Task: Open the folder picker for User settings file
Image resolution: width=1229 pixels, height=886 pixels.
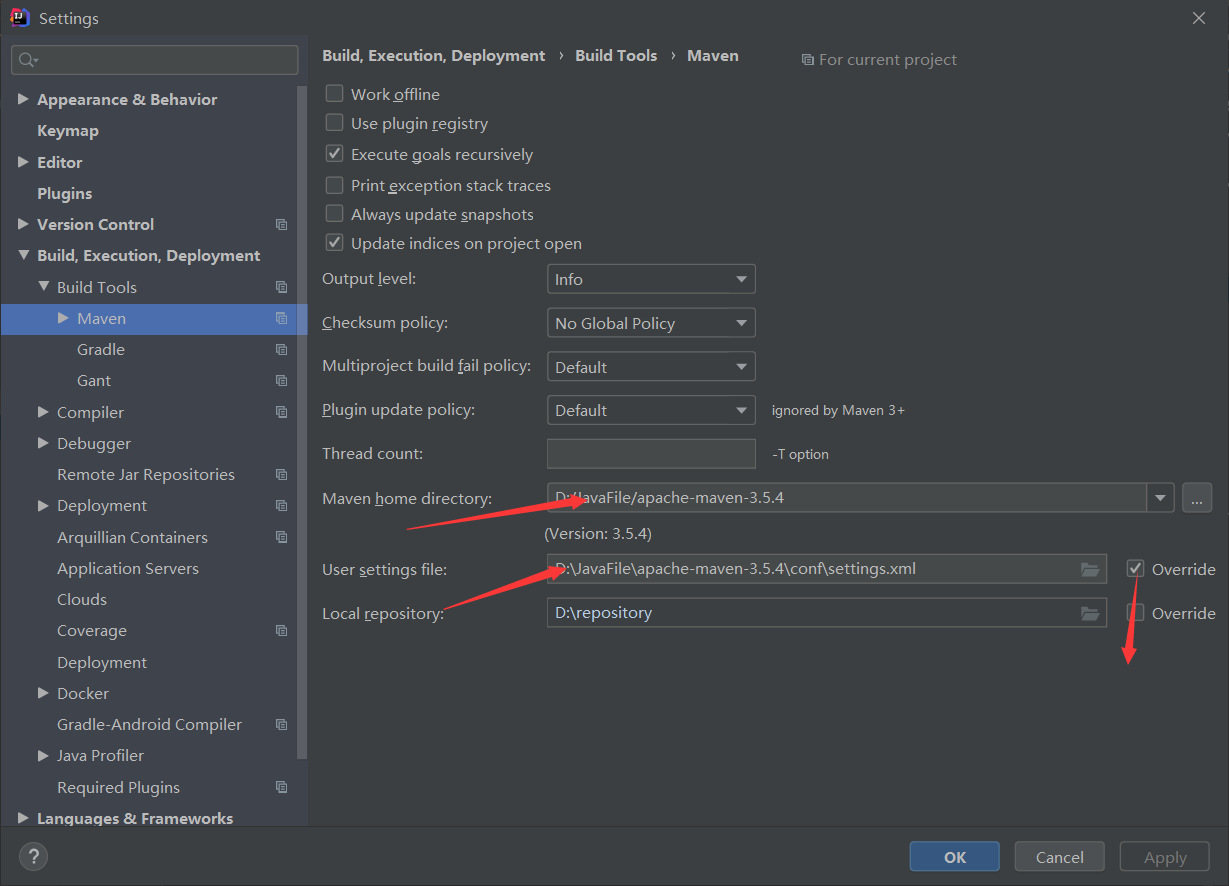Action: [x=1089, y=568]
